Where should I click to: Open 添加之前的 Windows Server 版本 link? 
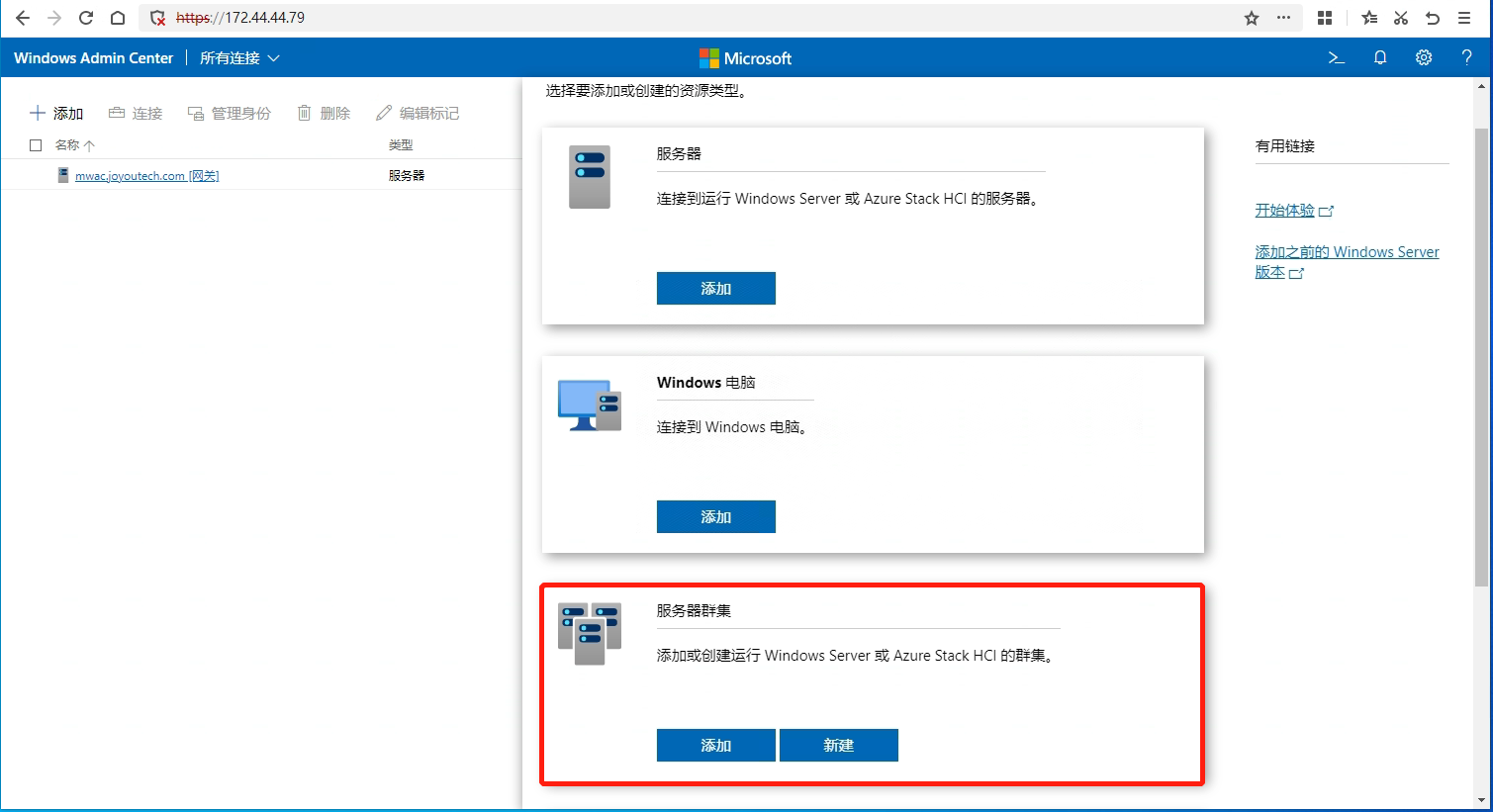1347,262
